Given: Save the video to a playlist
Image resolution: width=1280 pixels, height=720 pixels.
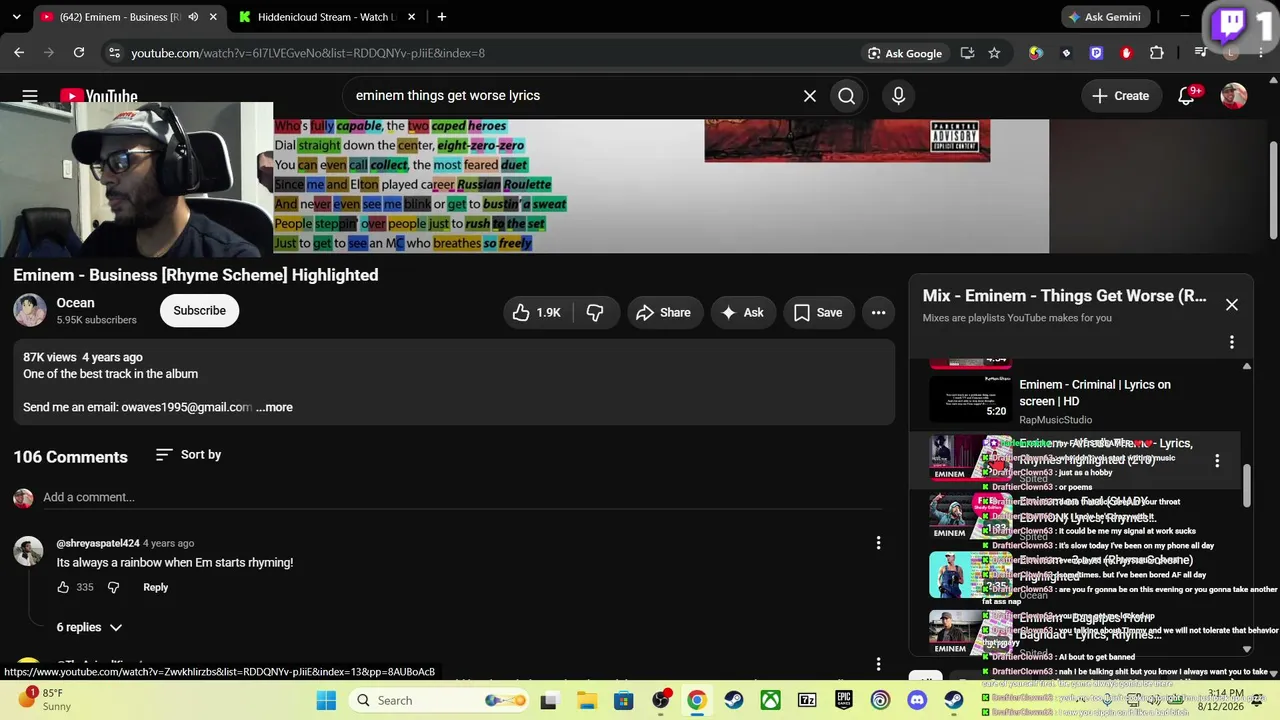Looking at the screenshot, I should 818,313.
